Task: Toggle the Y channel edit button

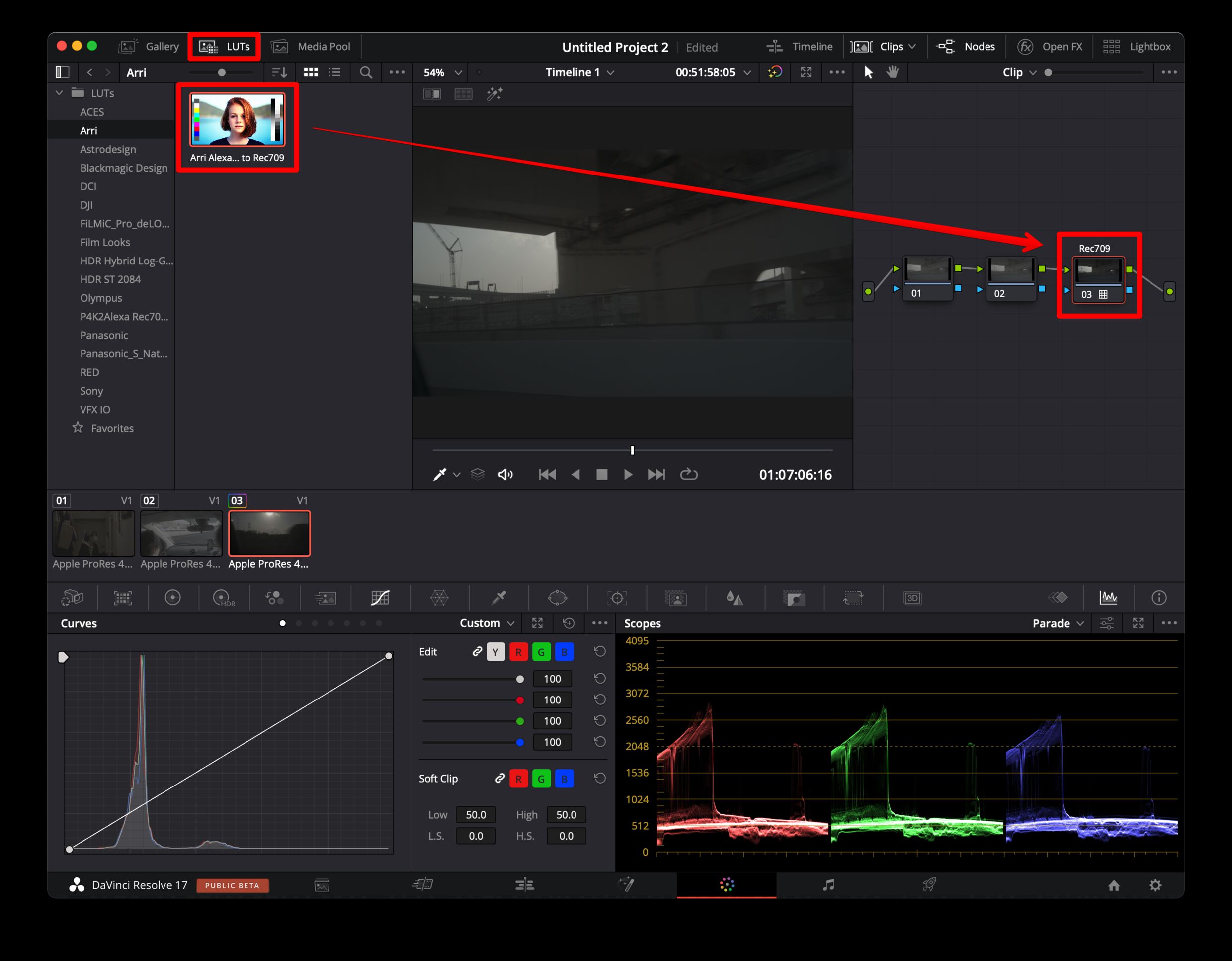Action: [495, 652]
